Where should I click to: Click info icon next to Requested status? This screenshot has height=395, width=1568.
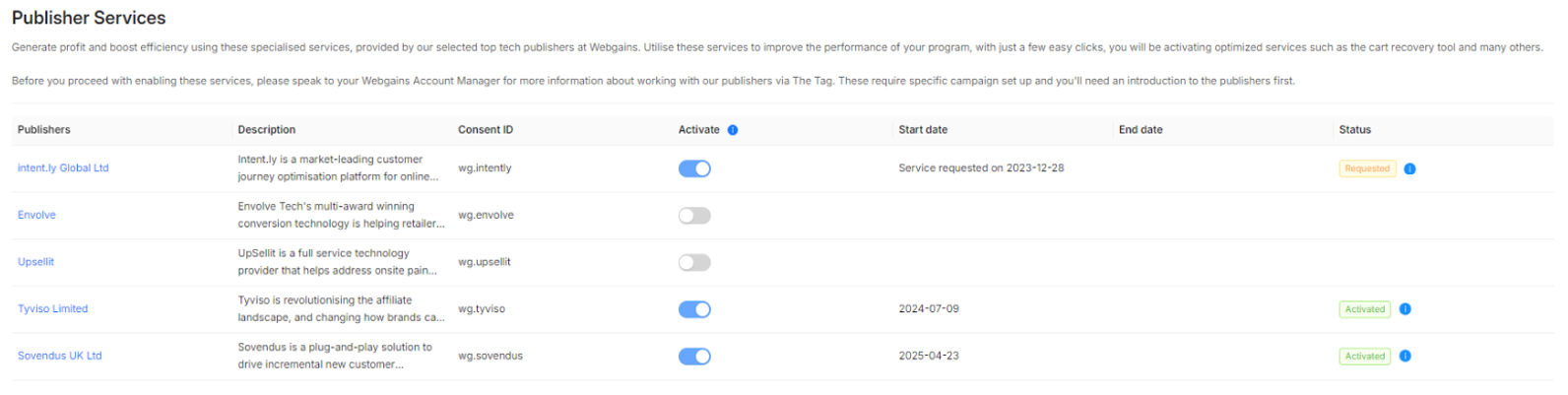[1409, 168]
